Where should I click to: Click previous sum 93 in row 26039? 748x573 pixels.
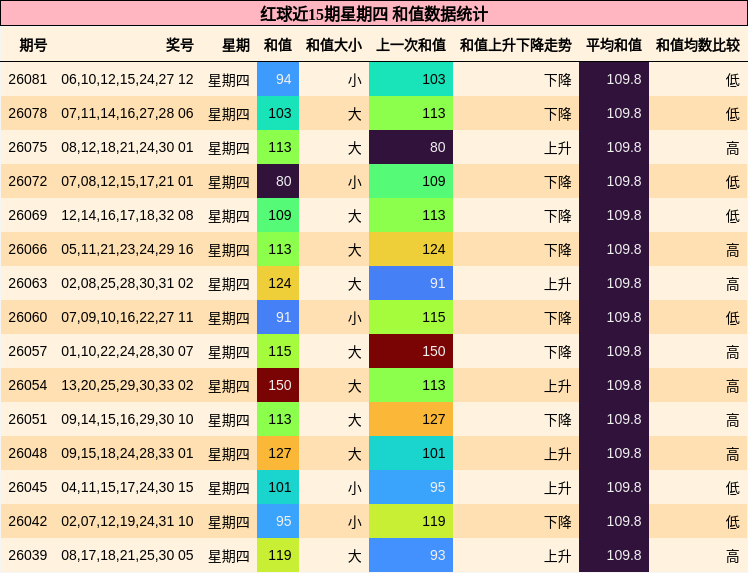tap(411, 555)
